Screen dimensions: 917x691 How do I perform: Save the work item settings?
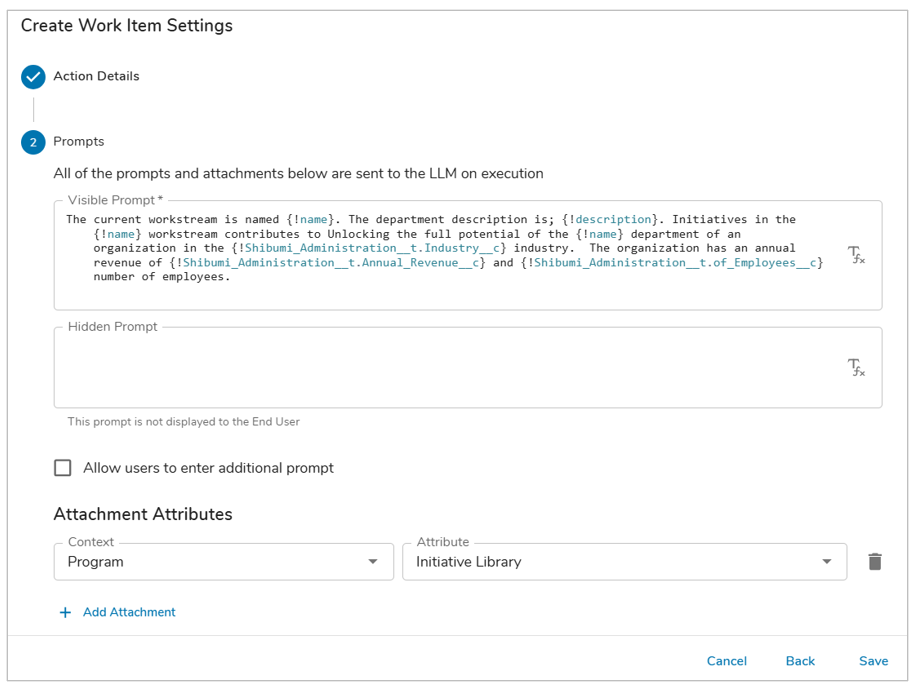[x=873, y=661]
